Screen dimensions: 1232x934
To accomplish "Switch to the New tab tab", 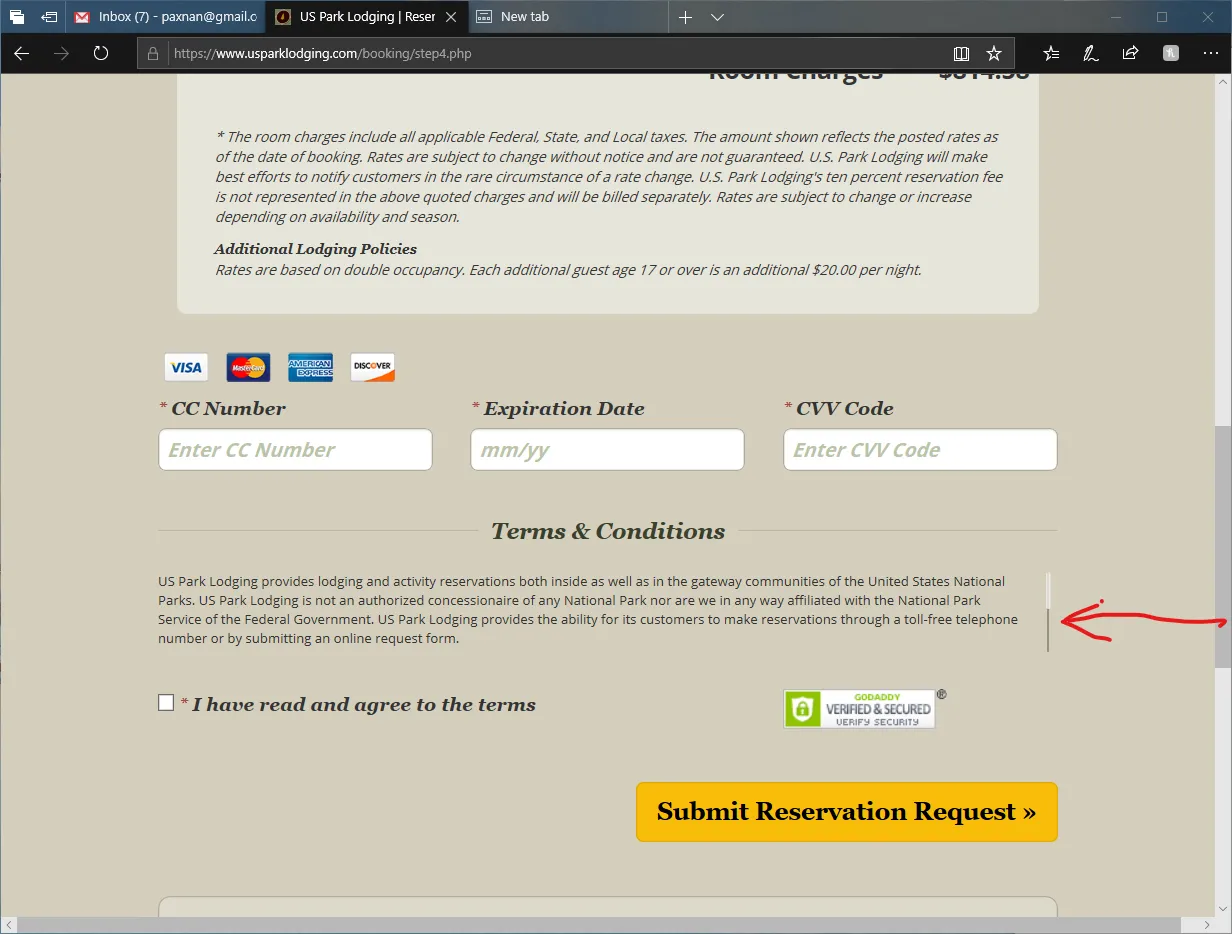I will click(x=567, y=17).
